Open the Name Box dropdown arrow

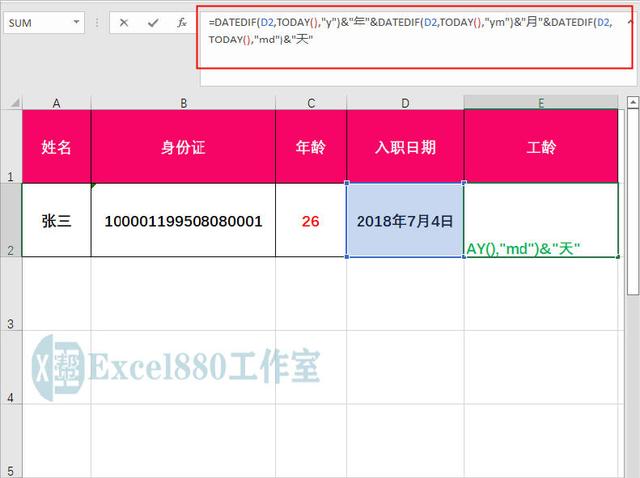click(x=76, y=22)
